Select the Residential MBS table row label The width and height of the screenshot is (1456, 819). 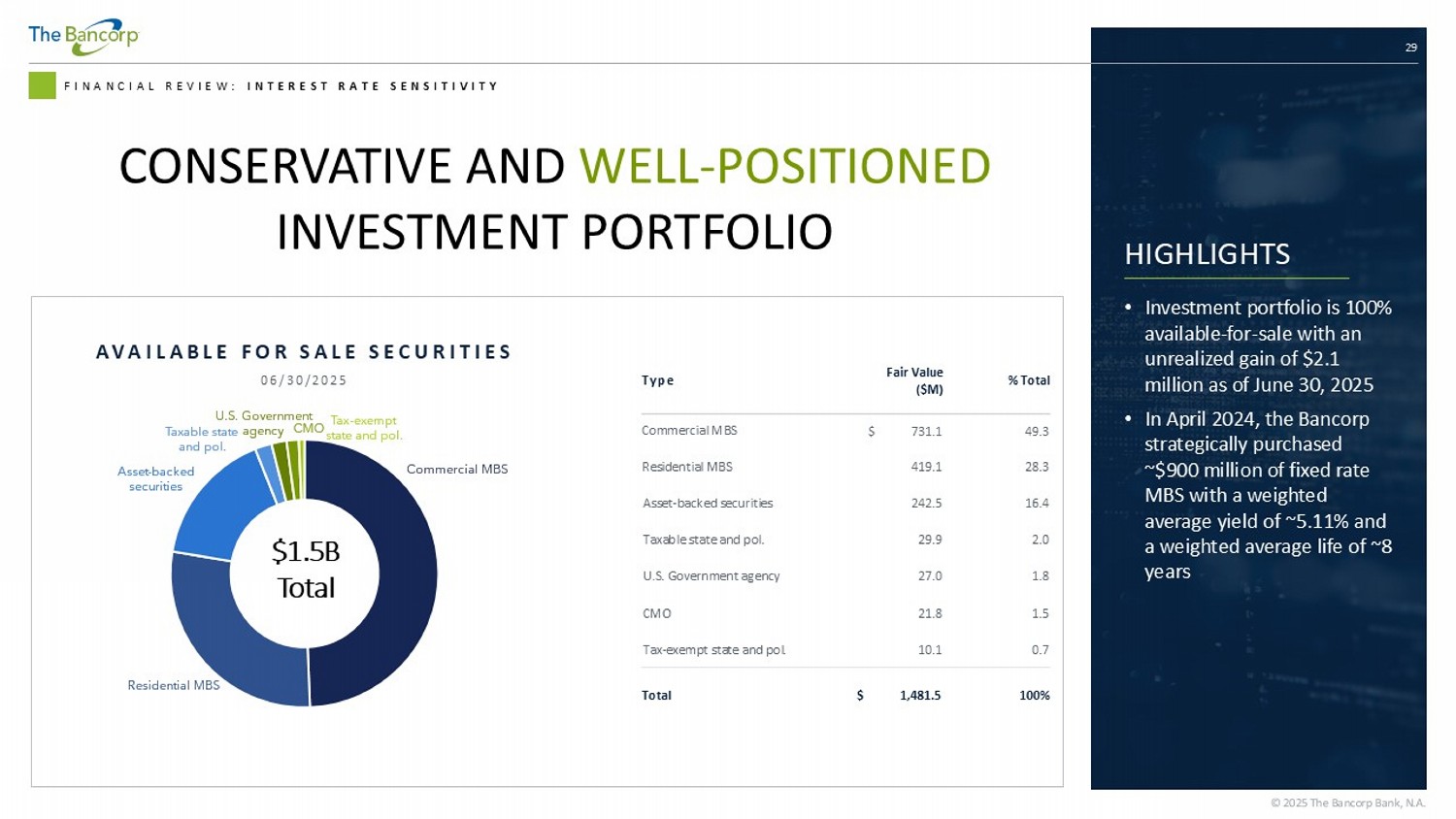(x=687, y=467)
